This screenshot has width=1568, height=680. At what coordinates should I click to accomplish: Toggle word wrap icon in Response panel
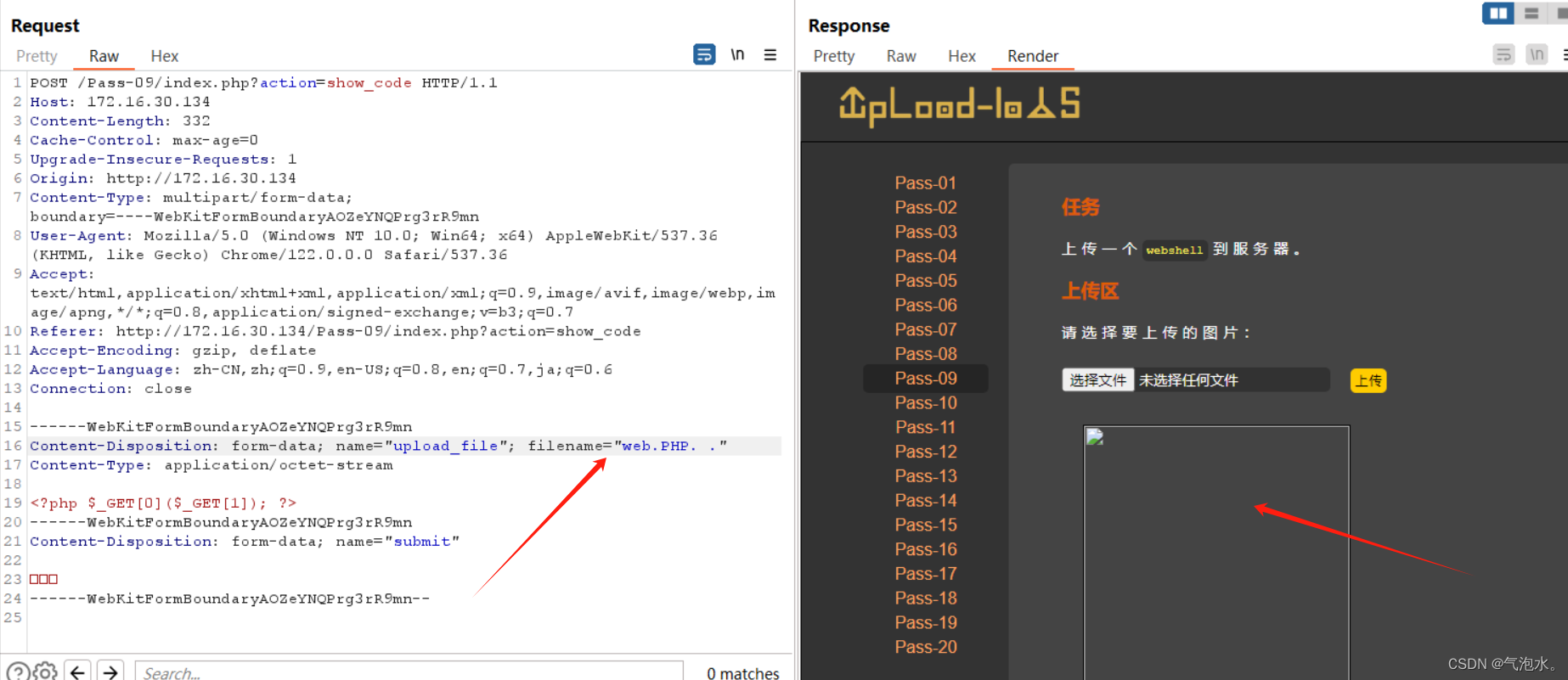point(1503,55)
